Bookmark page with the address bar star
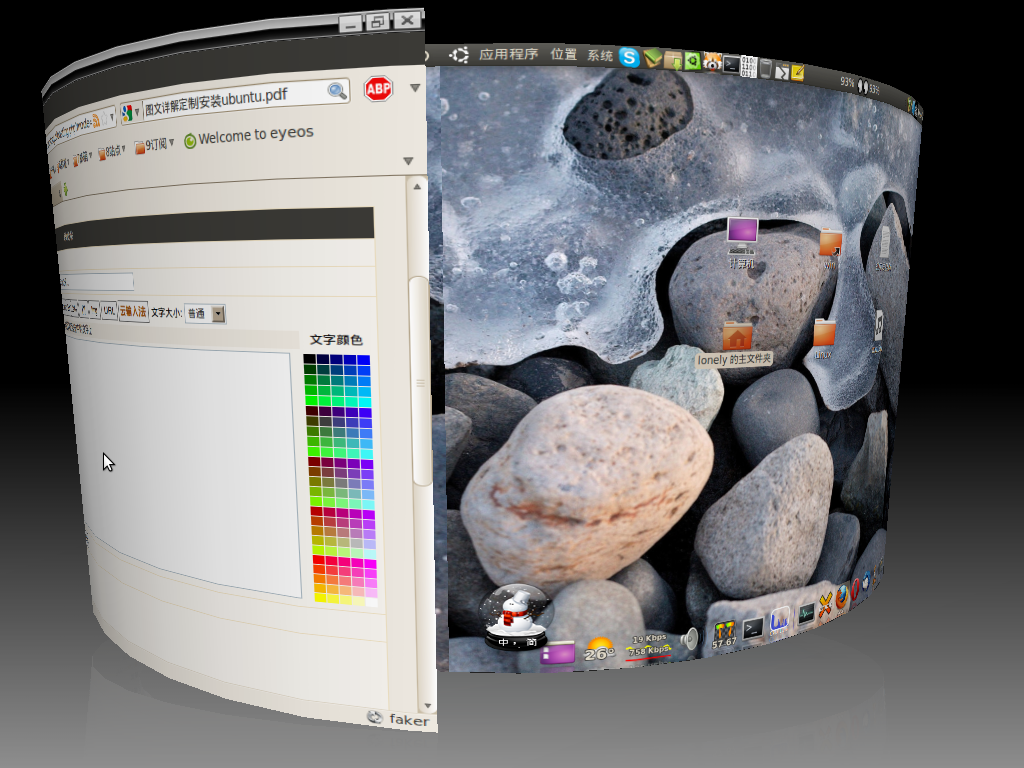Viewport: 1024px width, 768px height. (x=104, y=120)
